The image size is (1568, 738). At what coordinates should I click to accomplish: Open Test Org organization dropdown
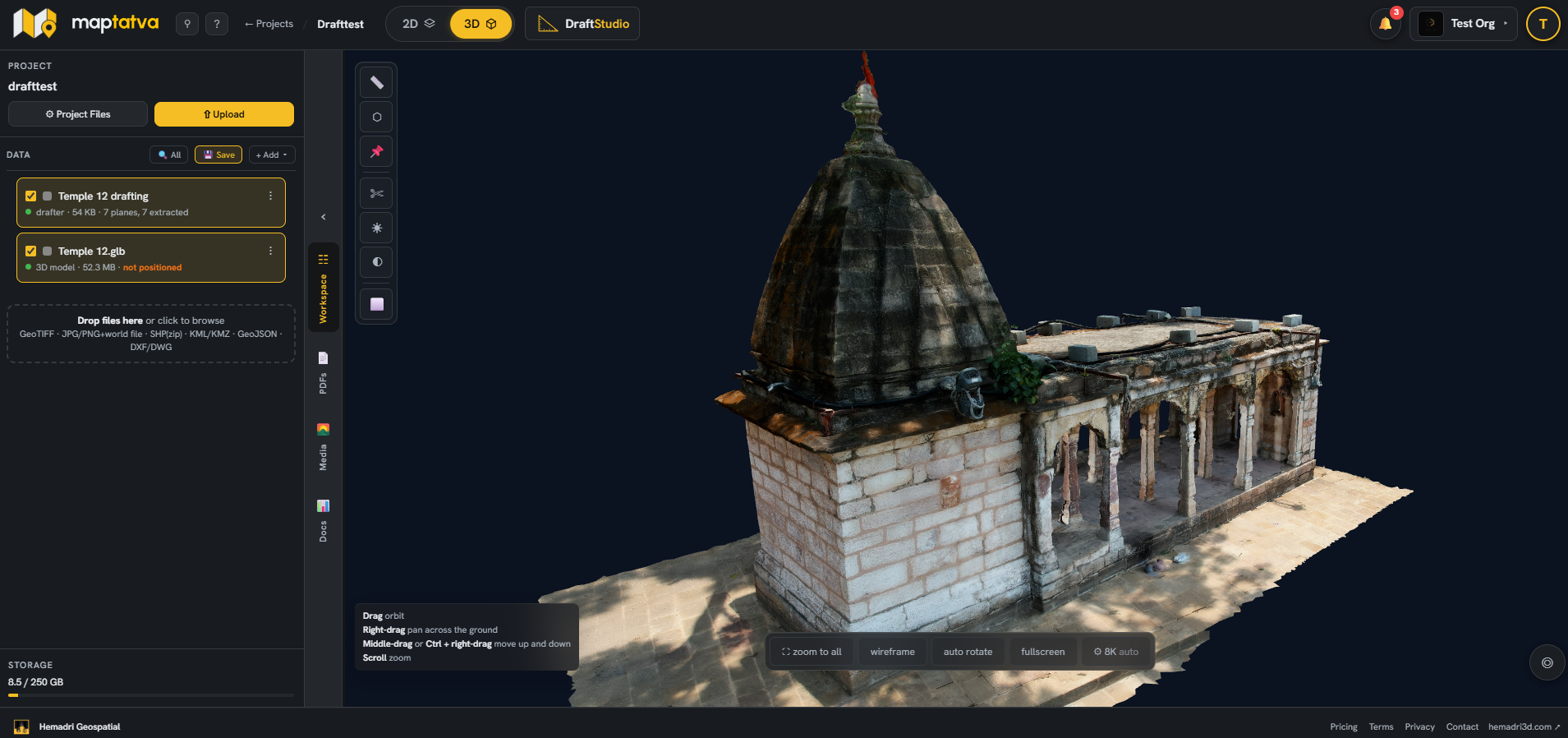pyautogui.click(x=1464, y=24)
